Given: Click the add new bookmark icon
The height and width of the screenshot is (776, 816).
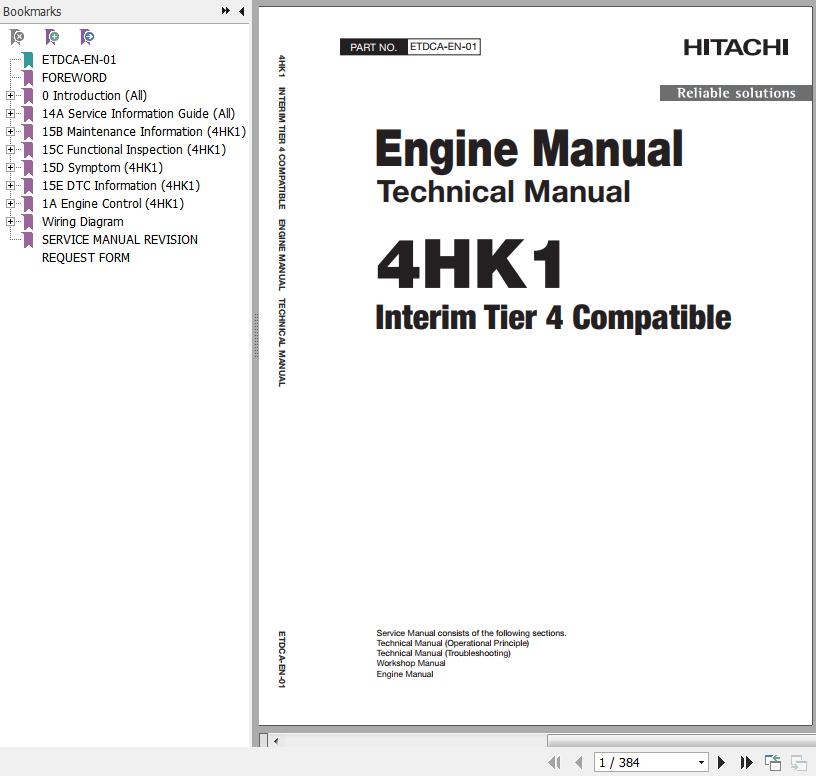Looking at the screenshot, I should click(52, 37).
